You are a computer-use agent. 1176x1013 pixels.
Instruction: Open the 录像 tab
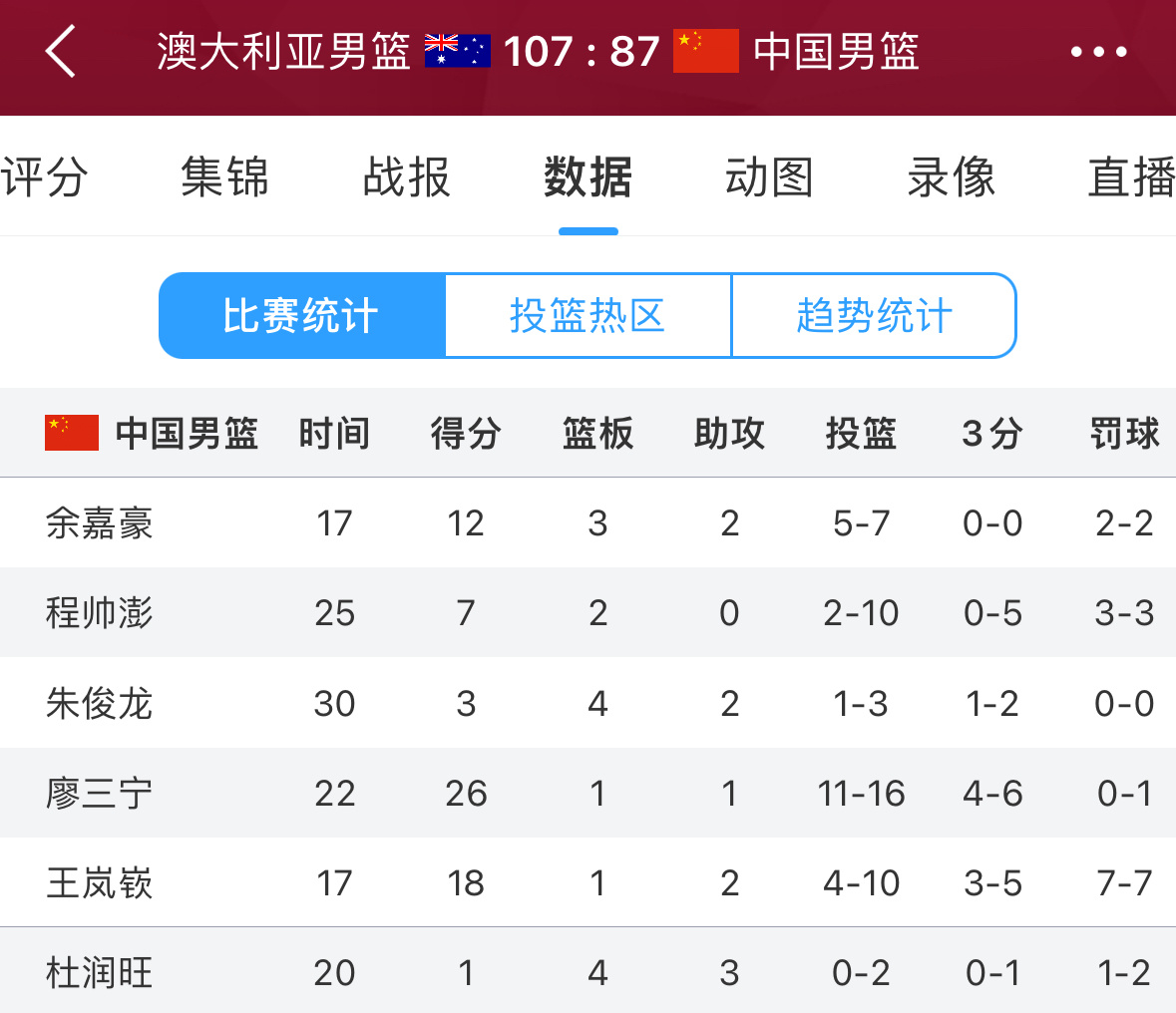pyautogui.click(x=951, y=177)
